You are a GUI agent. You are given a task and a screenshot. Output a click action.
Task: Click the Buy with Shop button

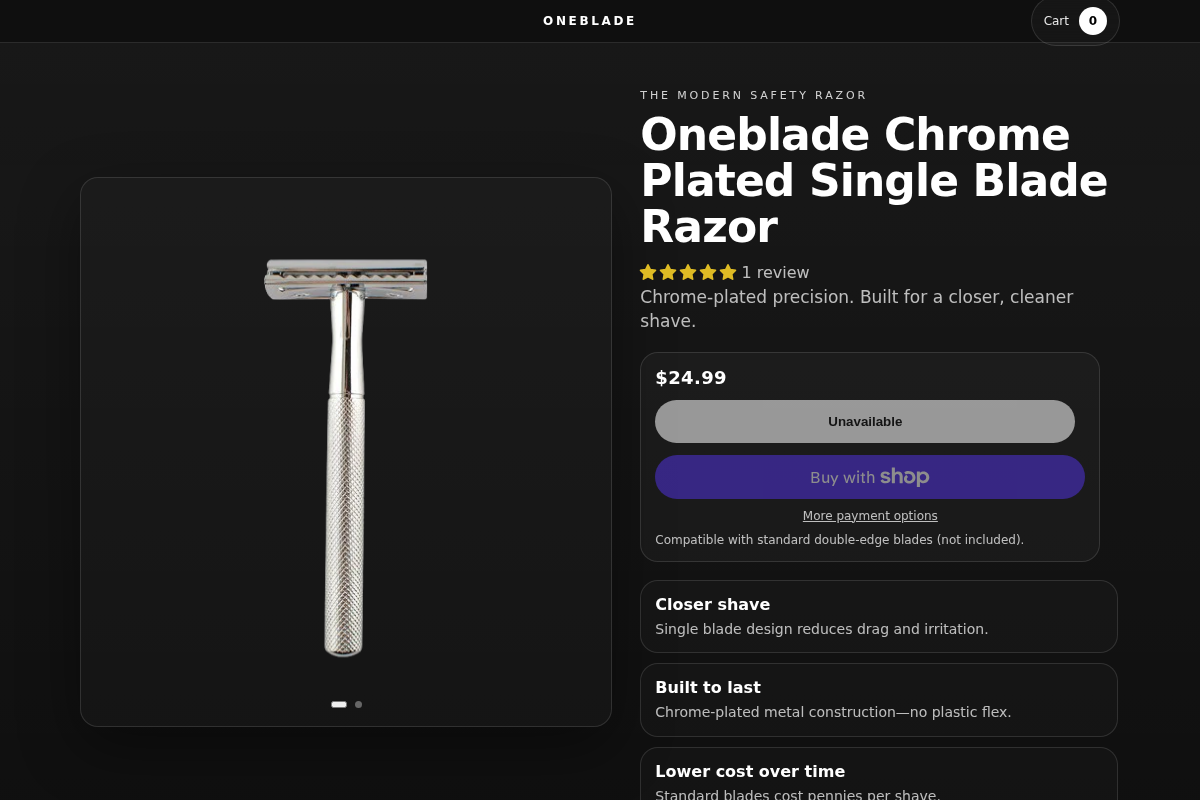coord(870,477)
